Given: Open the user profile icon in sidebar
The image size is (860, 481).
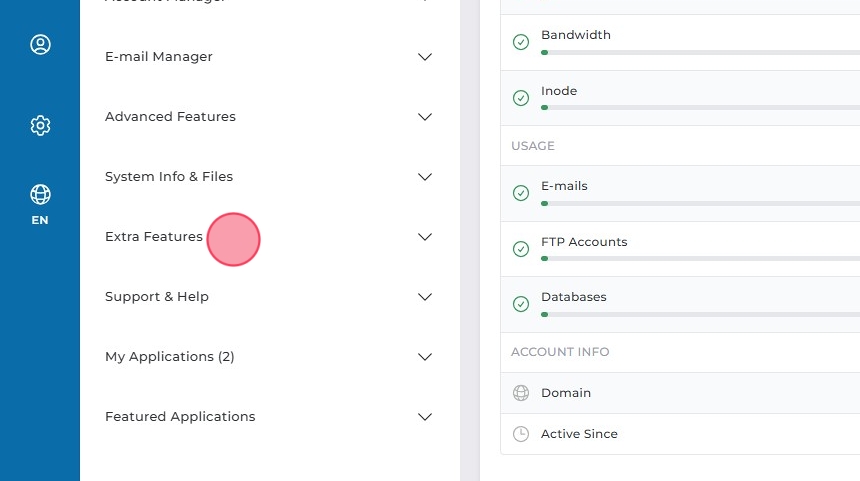Looking at the screenshot, I should 40,45.
